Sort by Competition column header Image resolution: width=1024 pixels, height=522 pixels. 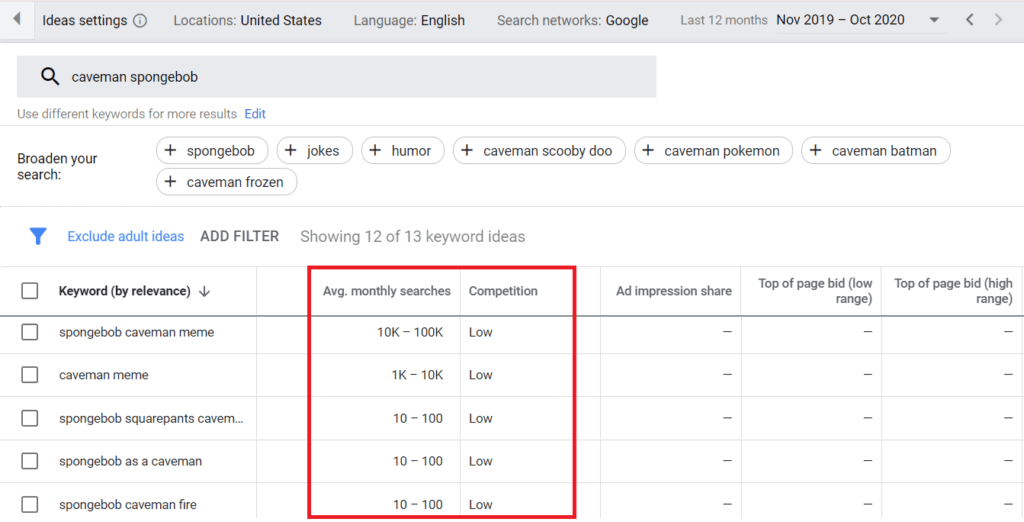tap(503, 291)
